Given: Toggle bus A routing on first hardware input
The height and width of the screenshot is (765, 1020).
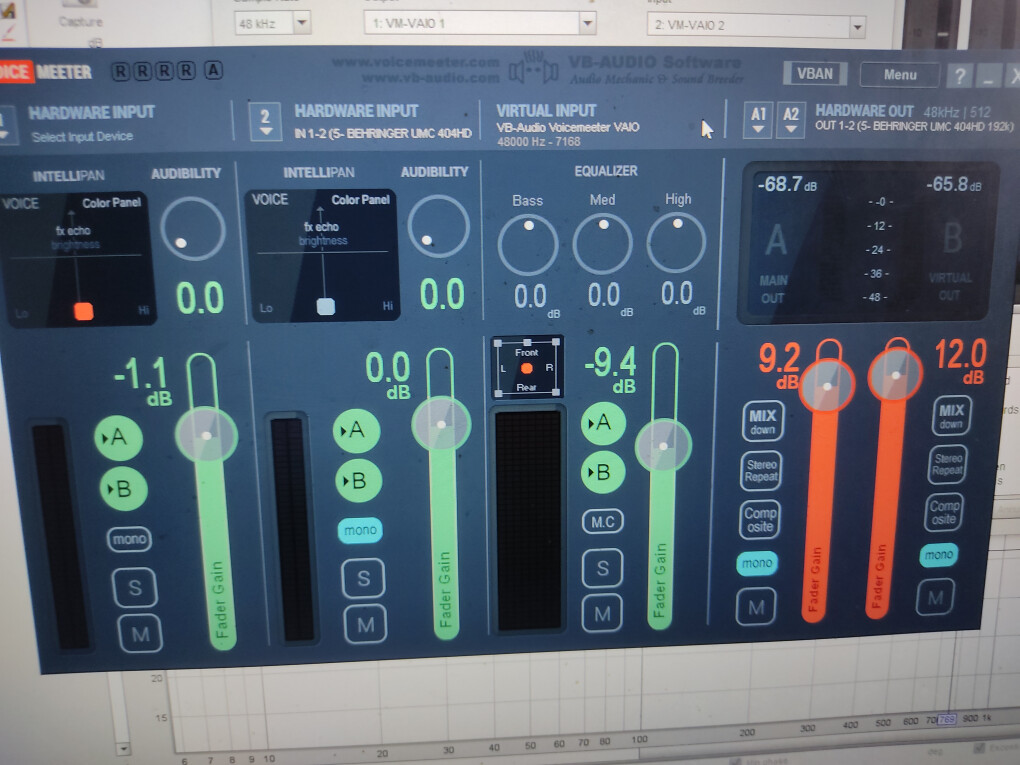Looking at the screenshot, I should pyautogui.click(x=118, y=436).
